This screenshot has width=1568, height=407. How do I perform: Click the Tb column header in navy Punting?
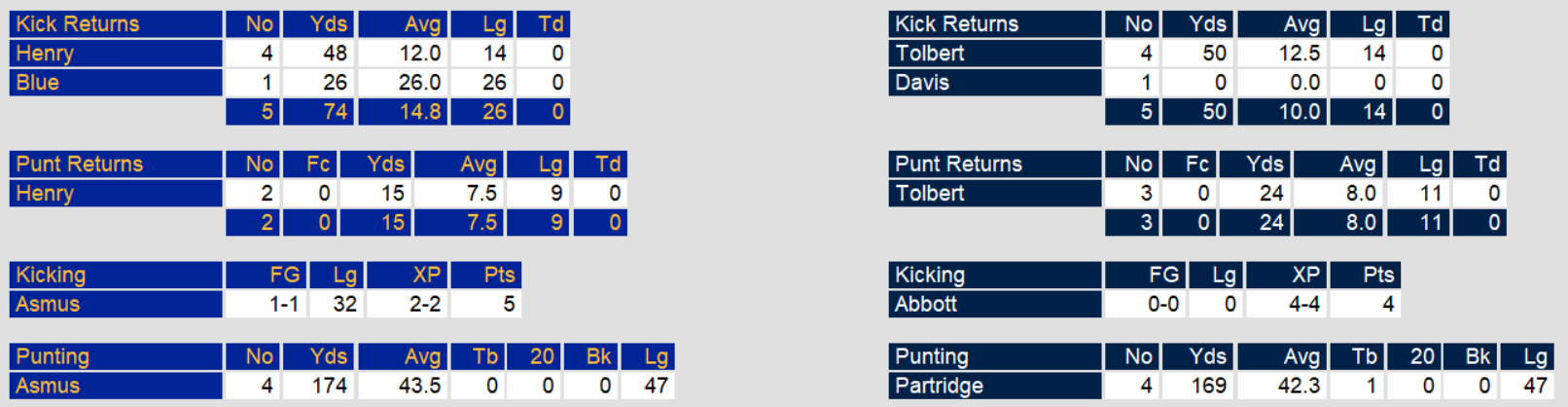1364,357
